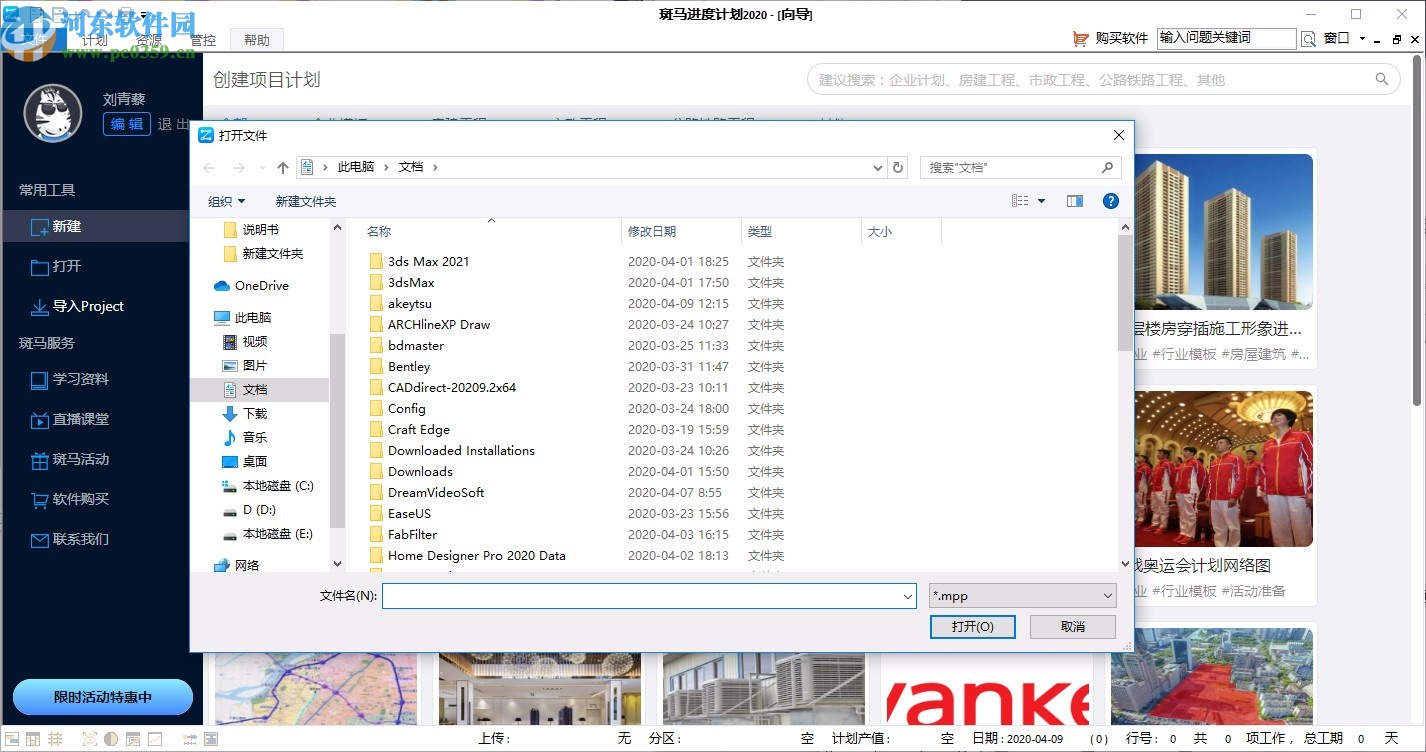
Task: Click the table-grid icon in status bar
Action: point(33,739)
